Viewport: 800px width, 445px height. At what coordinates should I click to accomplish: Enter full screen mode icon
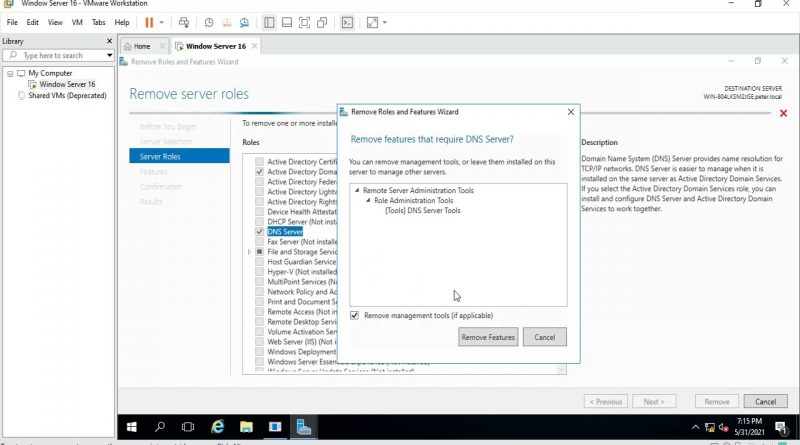(304, 22)
